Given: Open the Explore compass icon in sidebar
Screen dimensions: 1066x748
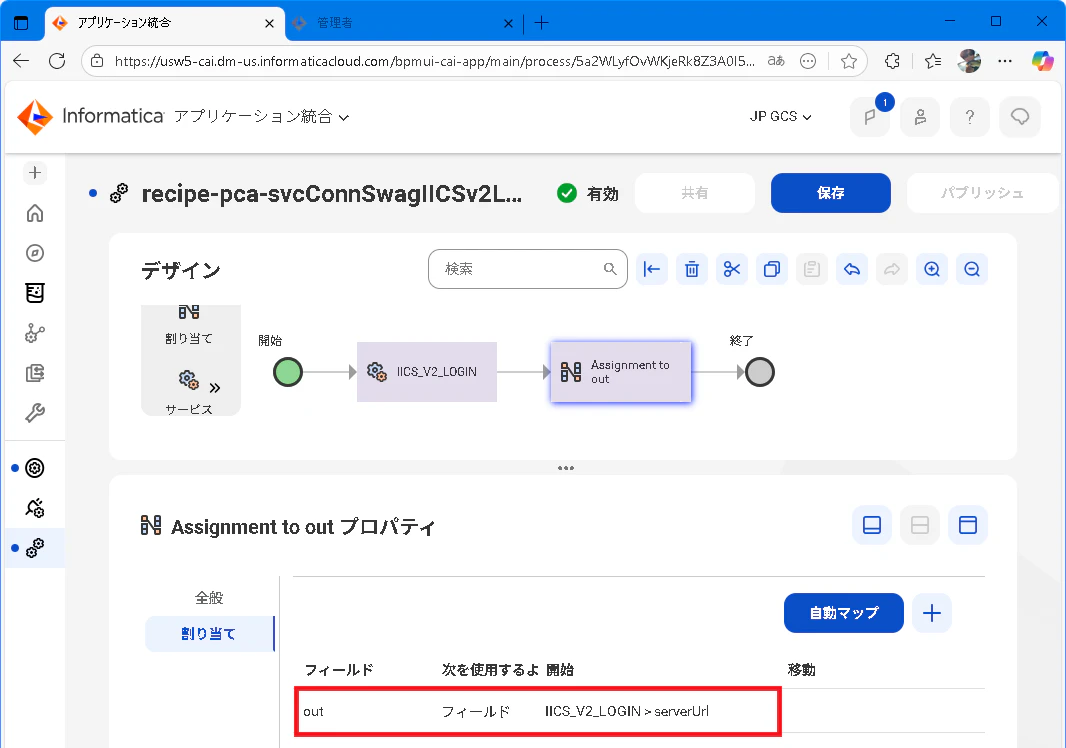Looking at the screenshot, I should pyautogui.click(x=35, y=253).
